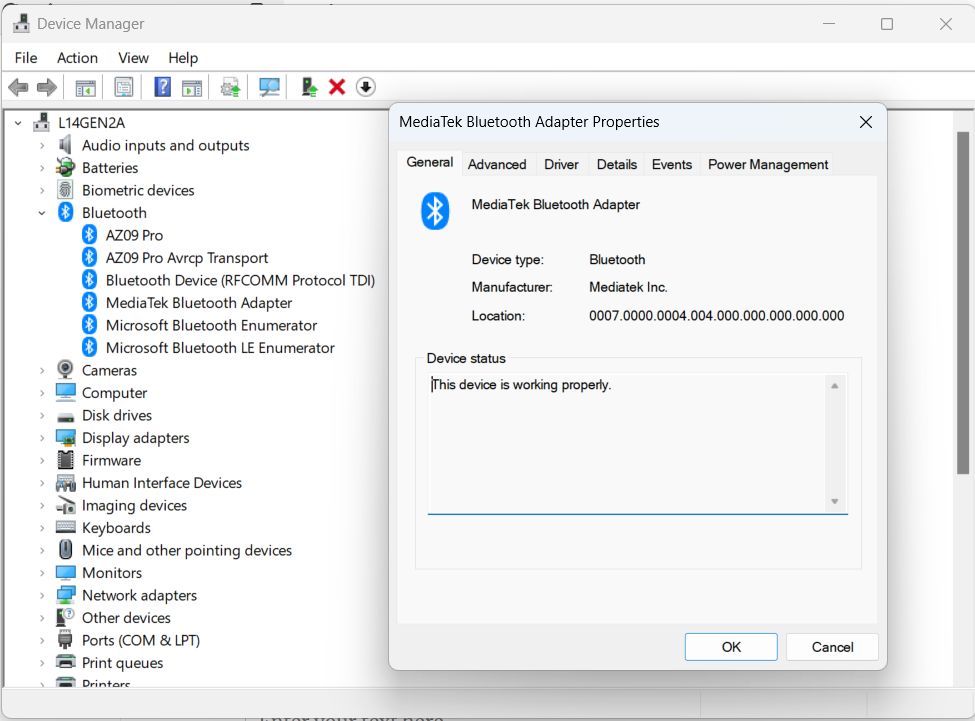The height and width of the screenshot is (721, 975).
Task: Select the General tab
Action: (429, 162)
